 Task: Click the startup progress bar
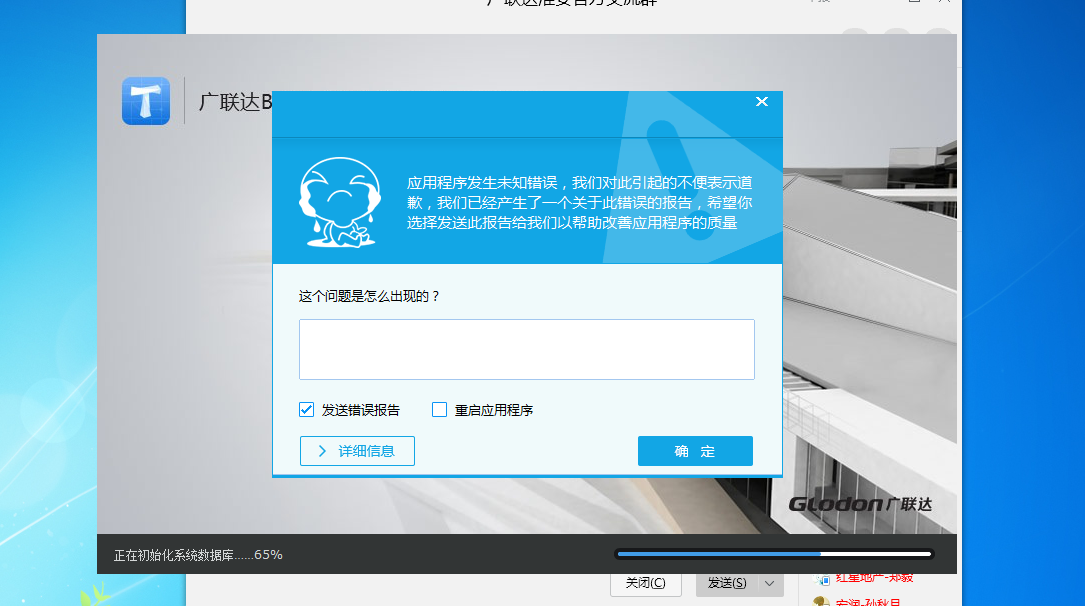click(x=774, y=553)
